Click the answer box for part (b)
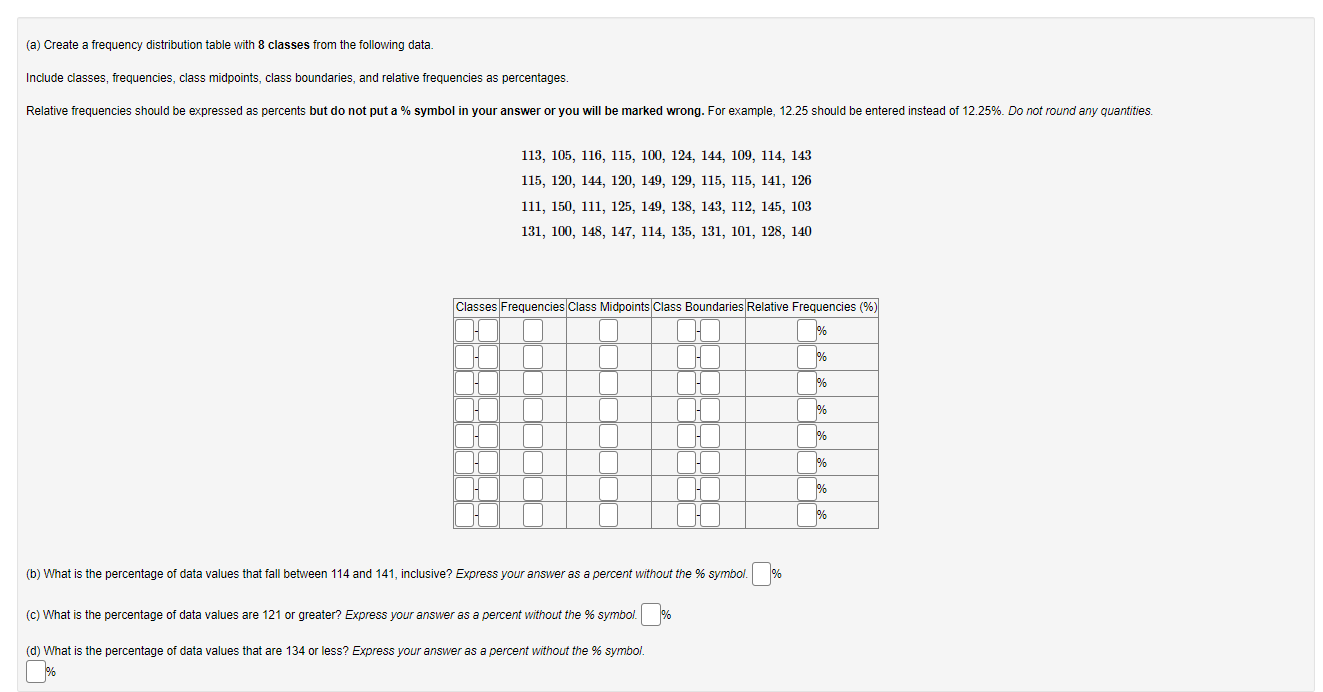The width and height of the screenshot is (1323, 692). (x=761, y=573)
